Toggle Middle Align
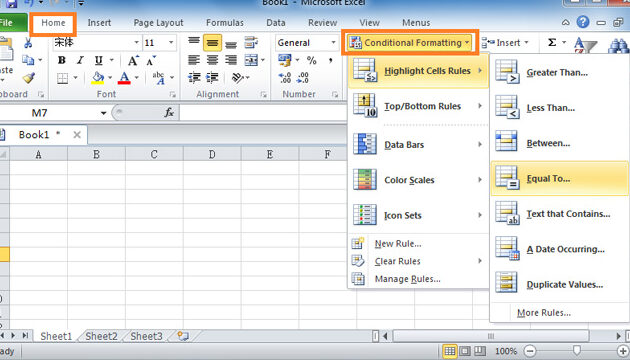The image size is (630, 360). [212, 43]
